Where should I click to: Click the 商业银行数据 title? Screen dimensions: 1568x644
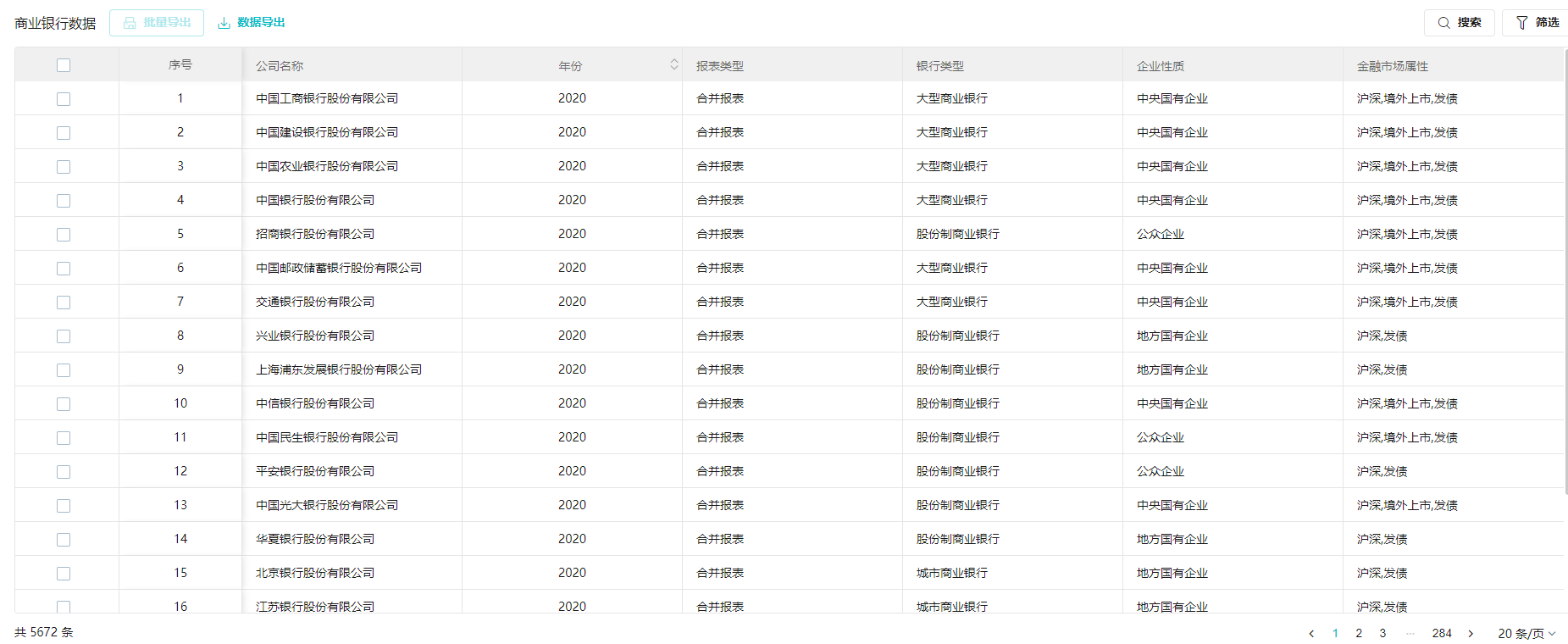point(55,23)
